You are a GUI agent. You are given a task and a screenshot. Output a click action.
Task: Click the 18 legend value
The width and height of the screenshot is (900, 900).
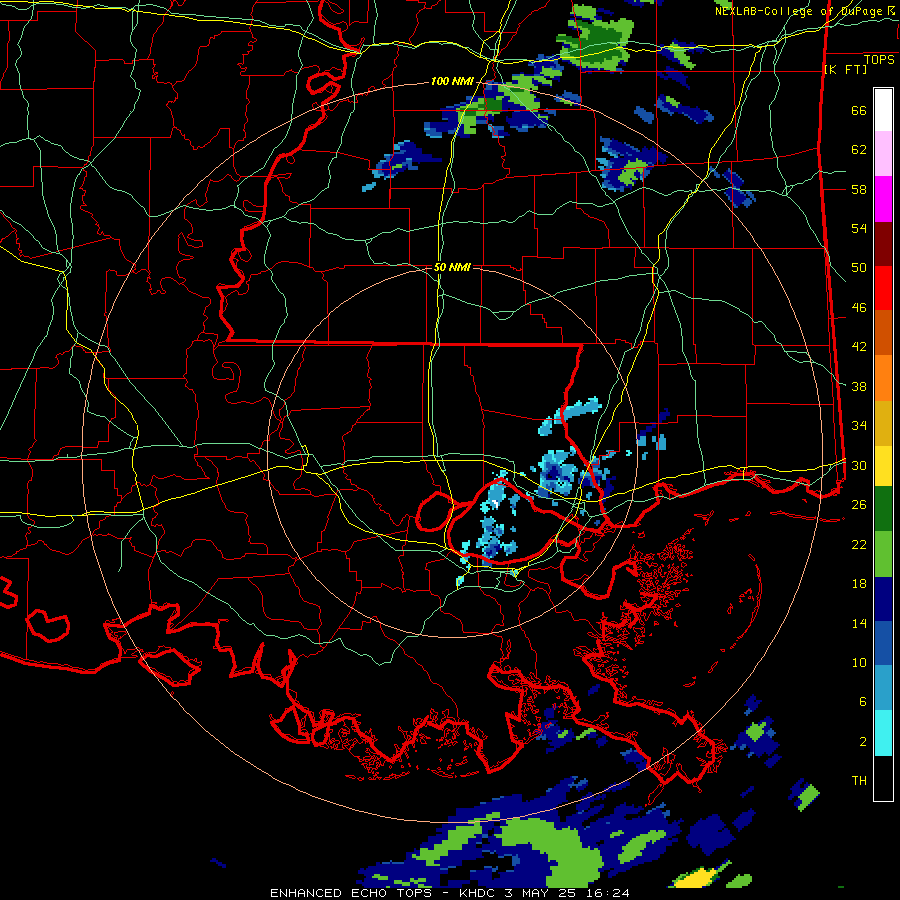[x=859, y=584]
